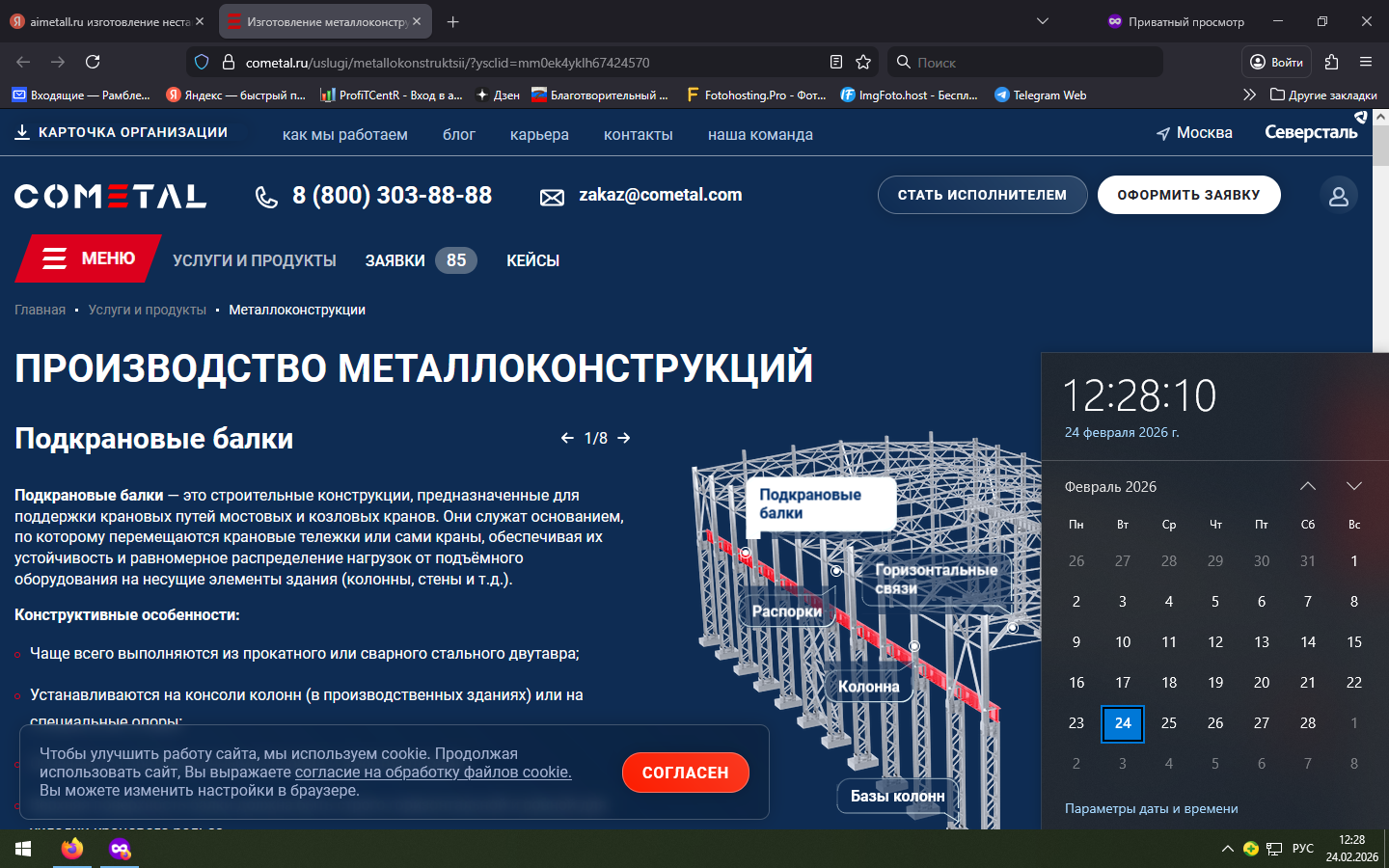Open new browser tab with plus icon
This screenshot has height=868, width=1389.
coord(452,21)
